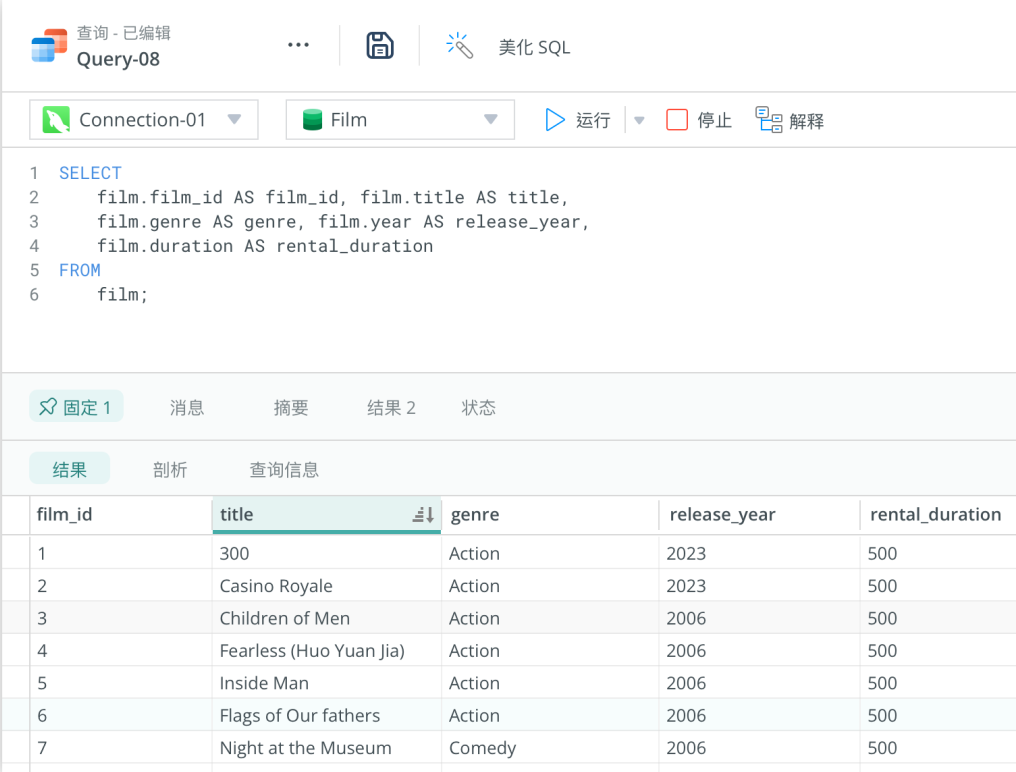Screen dimensions: 1016x772
Task: Click the 美化 SQL button label
Action: click(534, 47)
